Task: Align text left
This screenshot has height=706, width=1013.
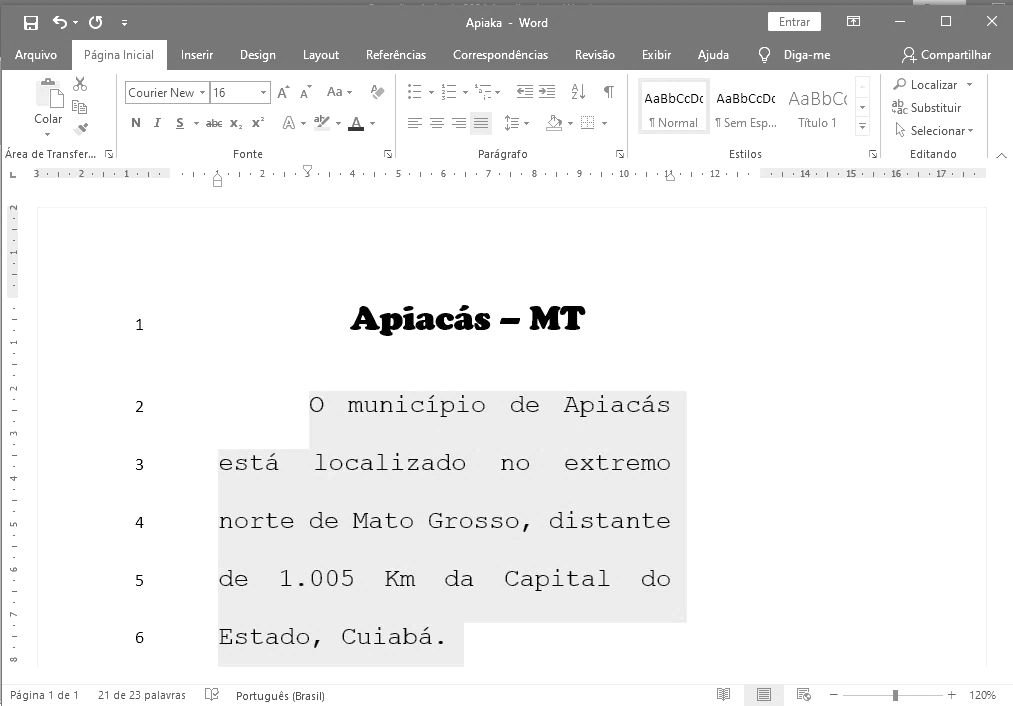Action: pos(415,123)
